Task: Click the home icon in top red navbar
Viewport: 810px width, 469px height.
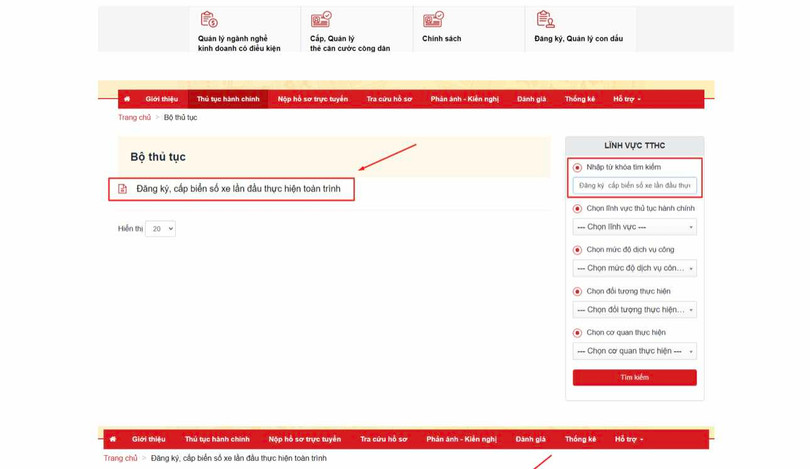Action: (127, 99)
